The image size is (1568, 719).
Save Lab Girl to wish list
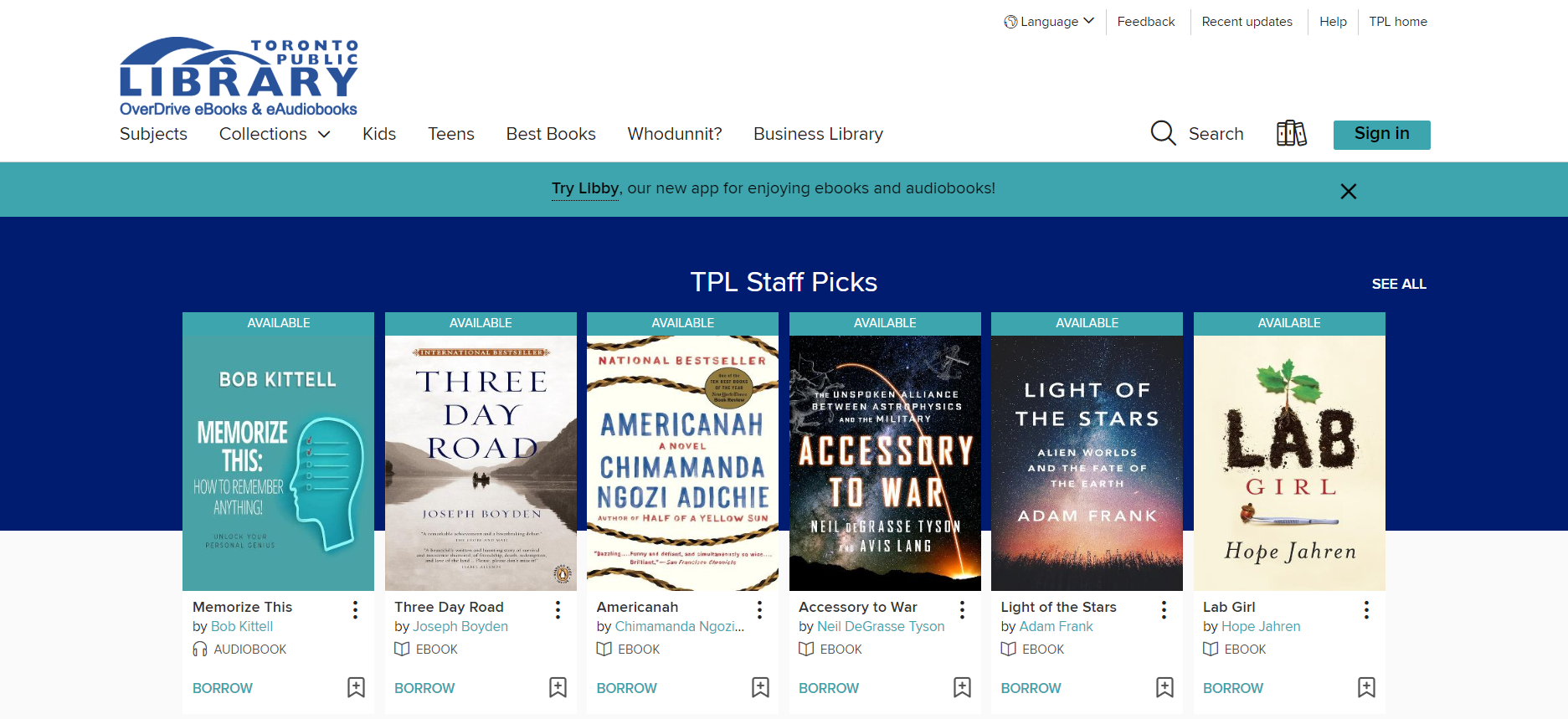1366,687
